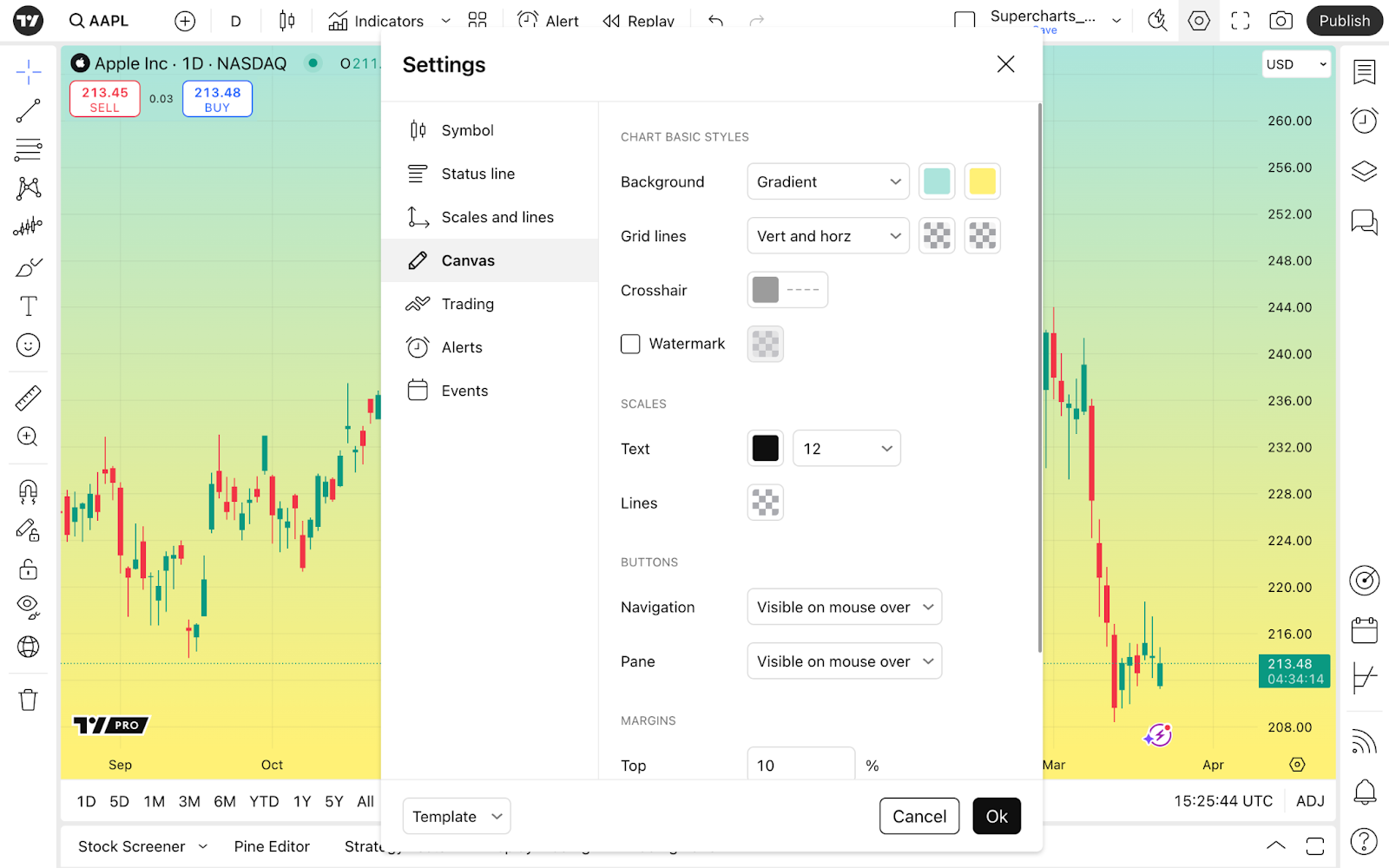Confirm settings with Ok button
This screenshot has height=868, width=1389.
tap(997, 816)
